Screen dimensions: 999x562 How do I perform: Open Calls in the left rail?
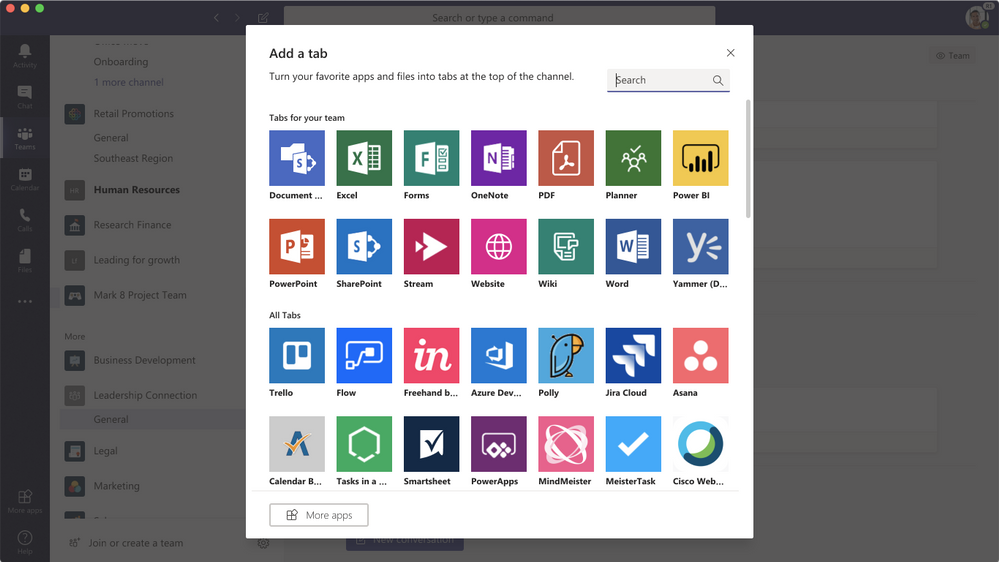pyautogui.click(x=25, y=220)
